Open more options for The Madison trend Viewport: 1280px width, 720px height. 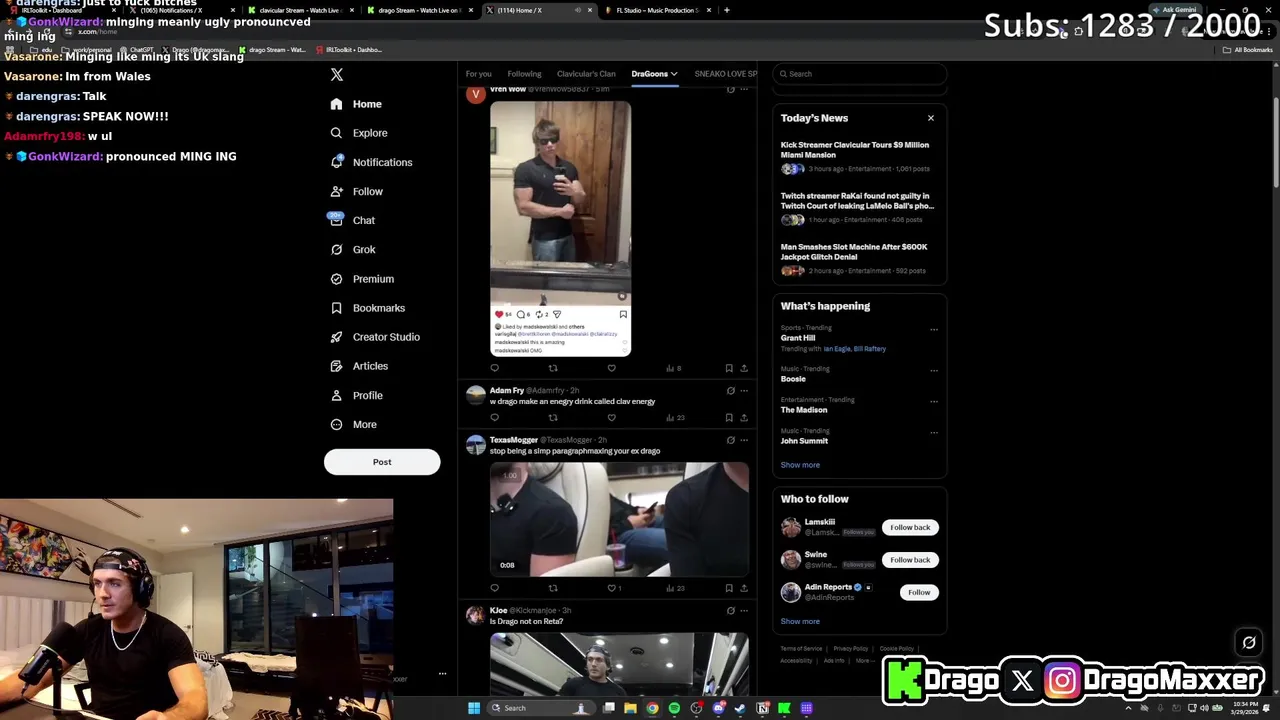pos(934,401)
